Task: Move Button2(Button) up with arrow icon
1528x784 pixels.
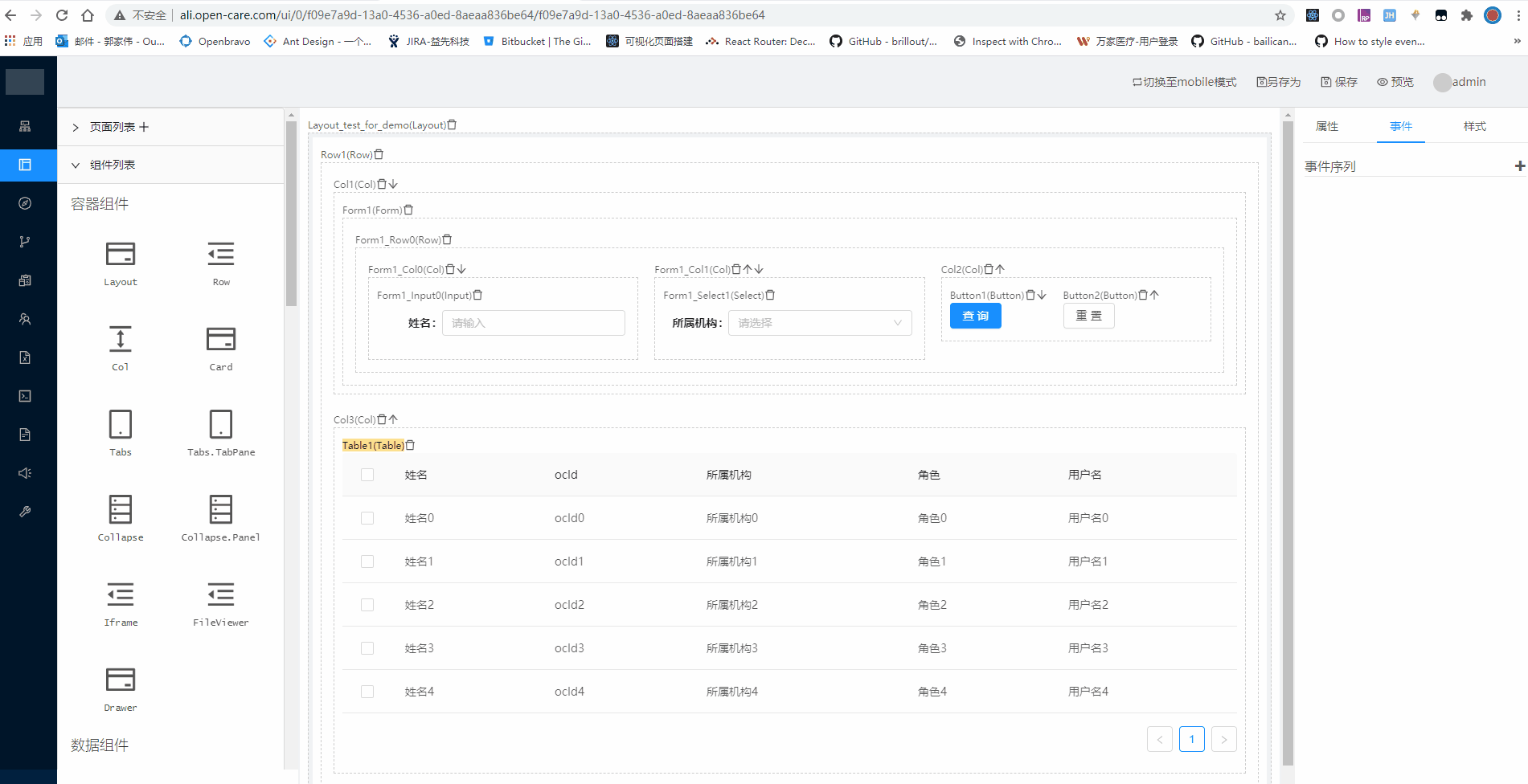Action: [1154, 295]
